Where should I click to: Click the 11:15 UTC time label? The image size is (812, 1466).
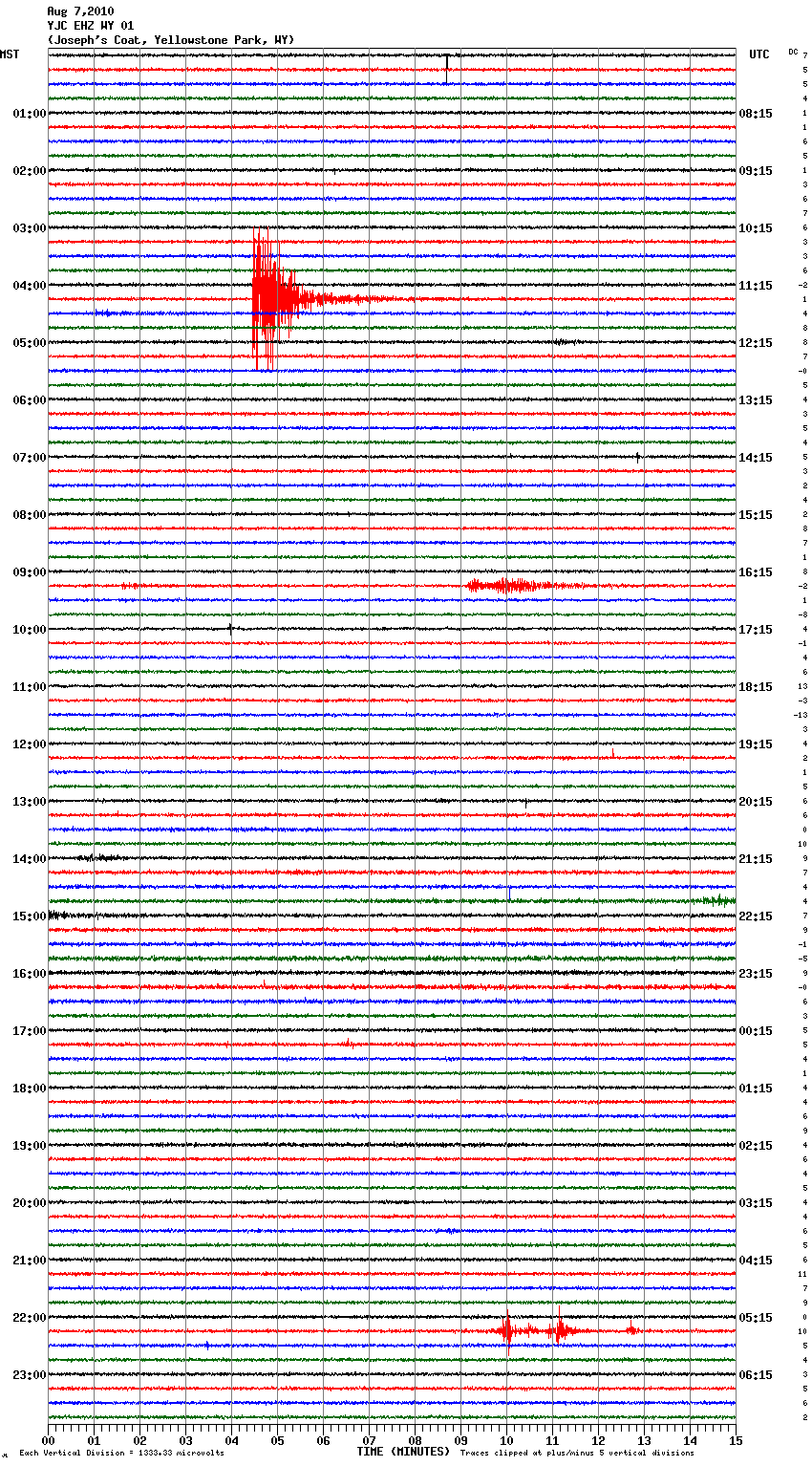(756, 286)
